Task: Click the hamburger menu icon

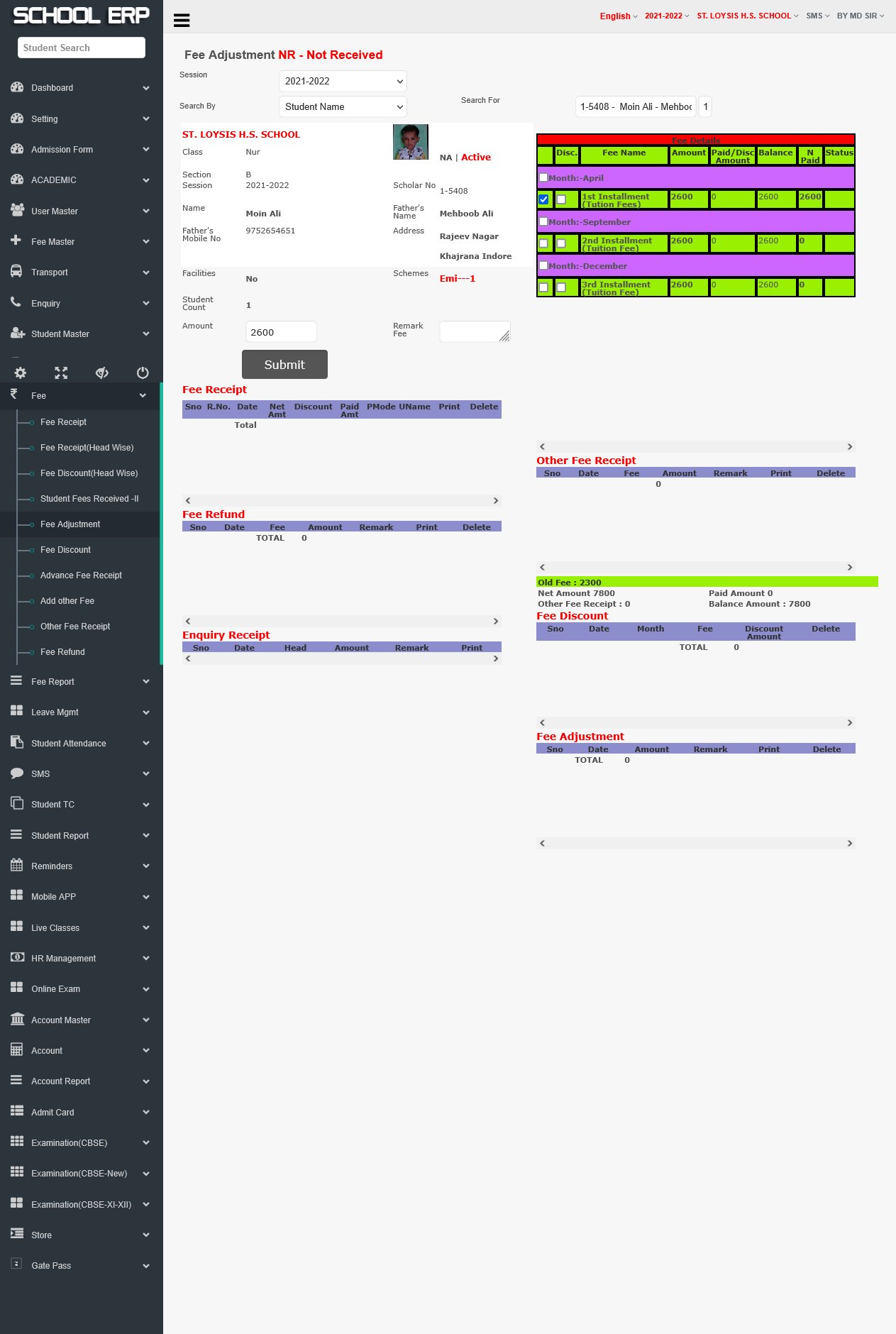Action: [x=182, y=20]
